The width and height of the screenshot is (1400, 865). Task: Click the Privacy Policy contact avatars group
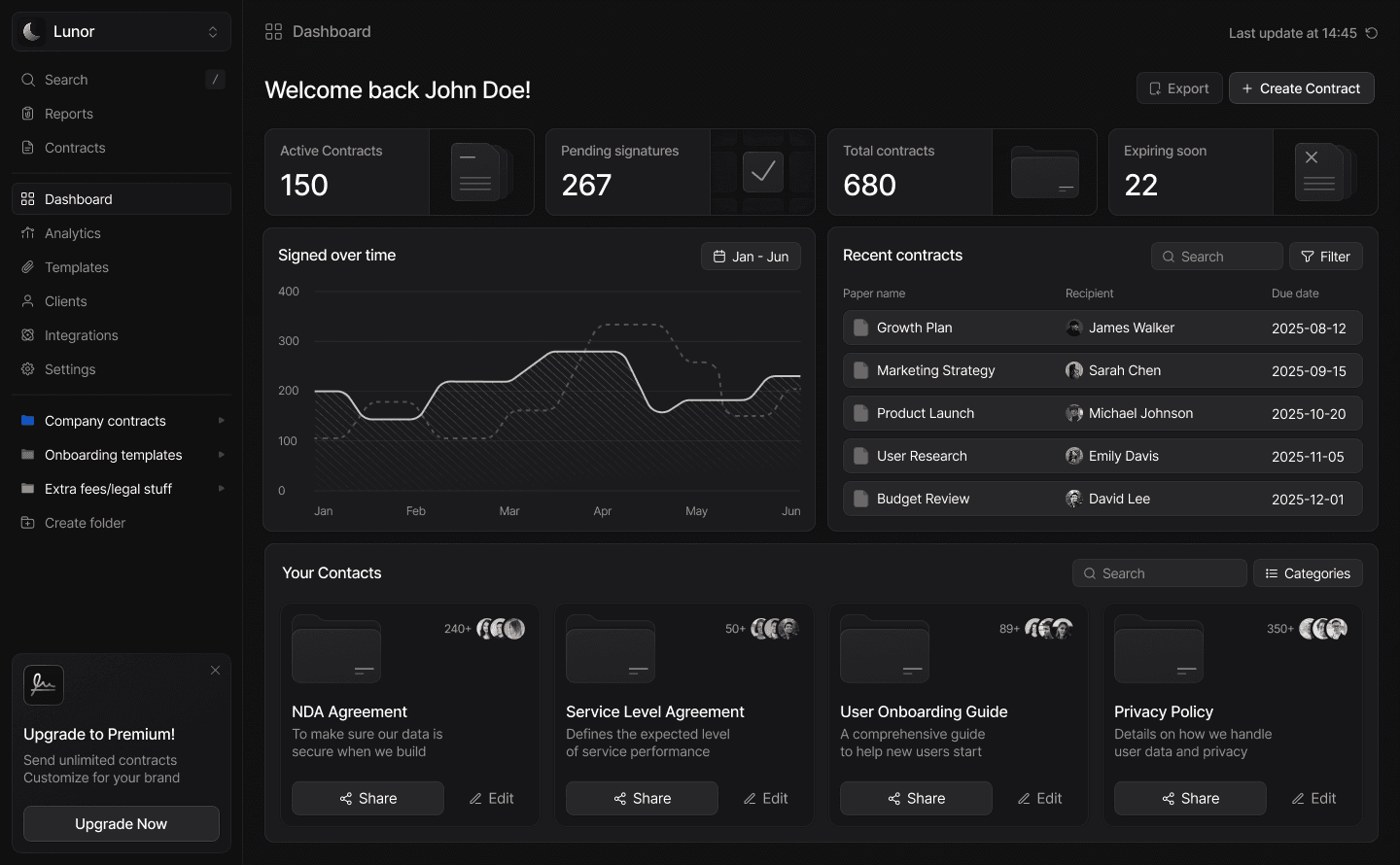pyautogui.click(x=1323, y=629)
